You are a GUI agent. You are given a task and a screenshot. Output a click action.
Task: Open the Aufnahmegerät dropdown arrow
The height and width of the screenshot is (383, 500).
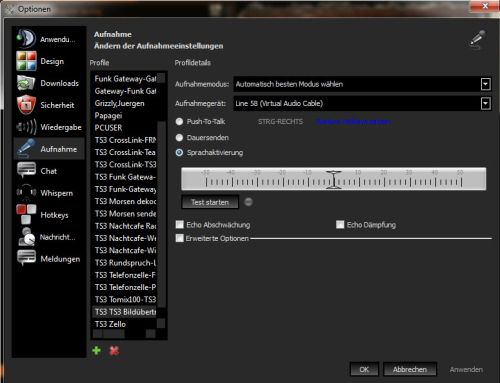coord(486,103)
